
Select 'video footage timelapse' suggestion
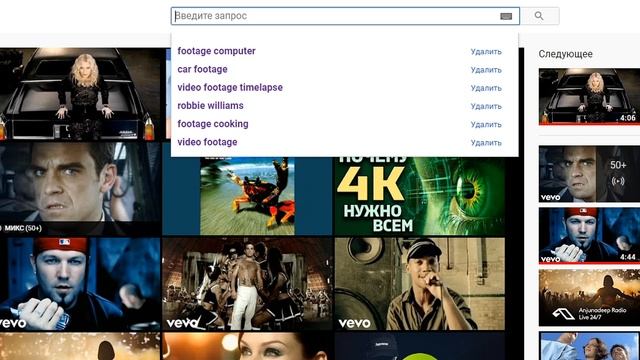(230, 87)
